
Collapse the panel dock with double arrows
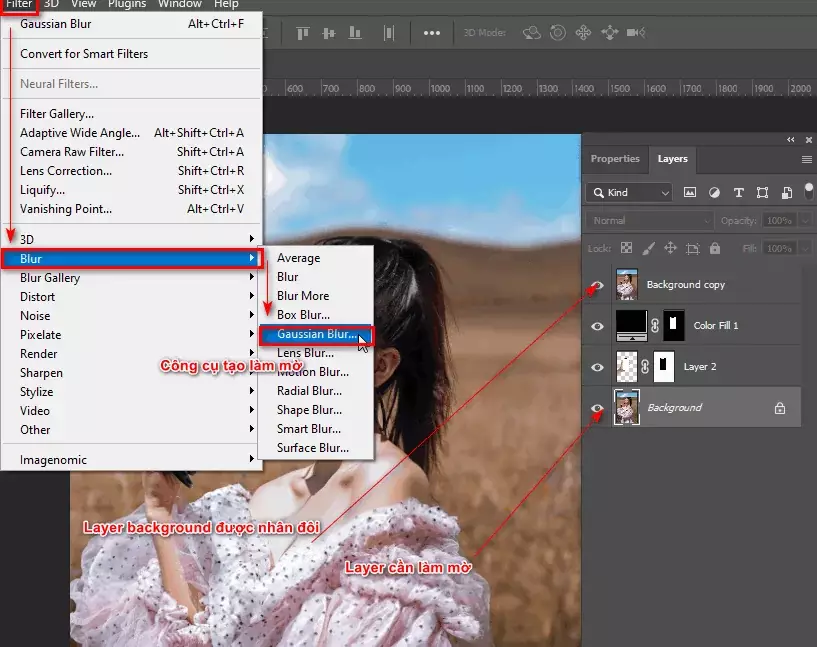(790, 140)
